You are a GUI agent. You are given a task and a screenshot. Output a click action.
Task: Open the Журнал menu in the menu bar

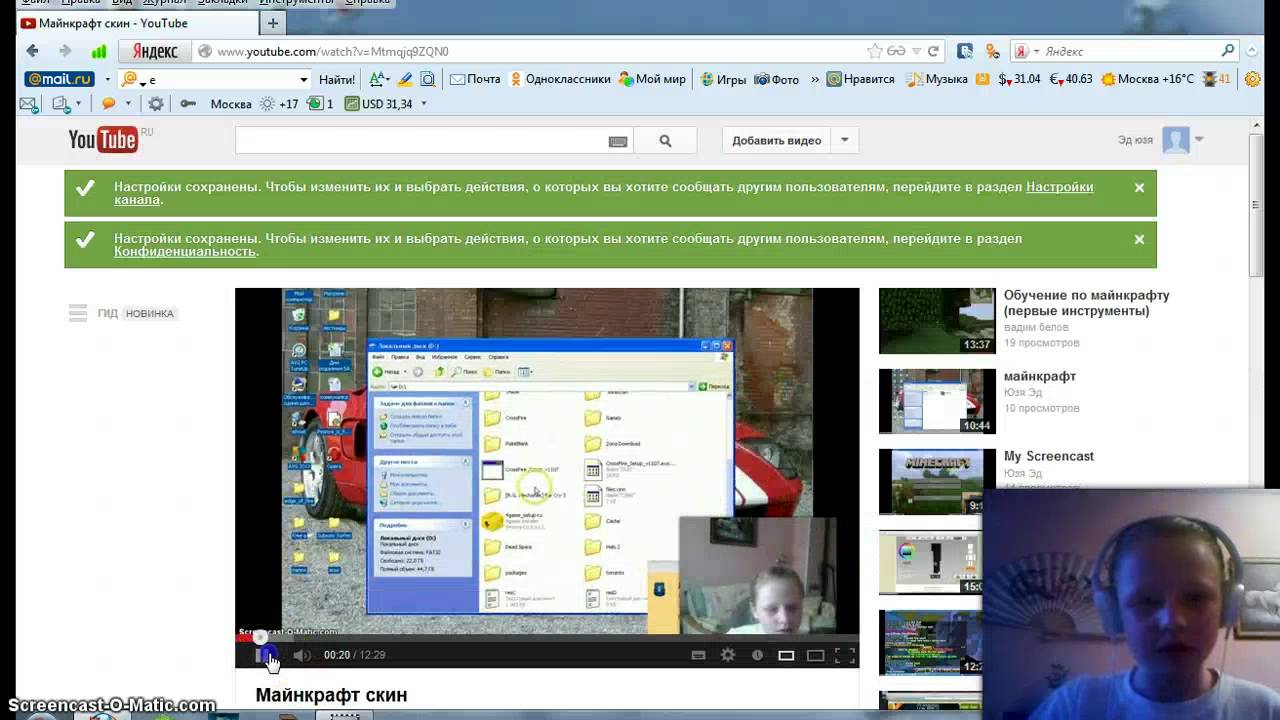point(164,2)
